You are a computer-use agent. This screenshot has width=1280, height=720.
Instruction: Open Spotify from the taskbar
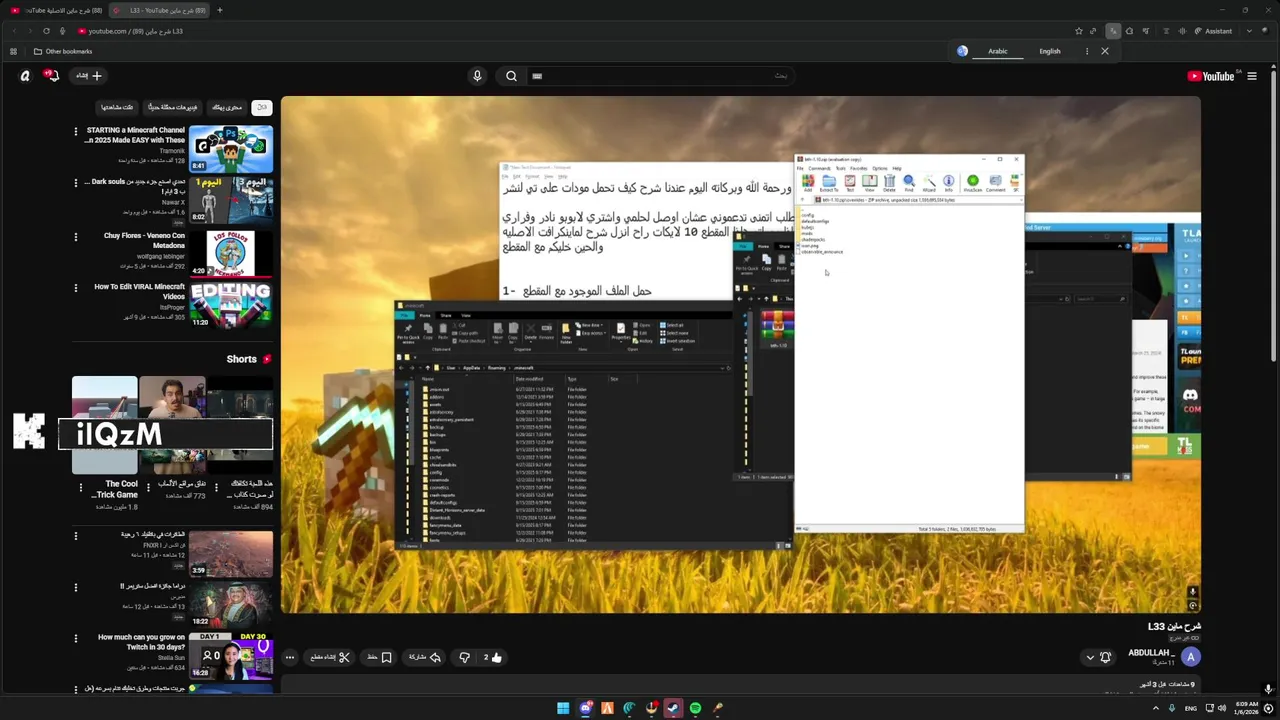tap(695, 708)
